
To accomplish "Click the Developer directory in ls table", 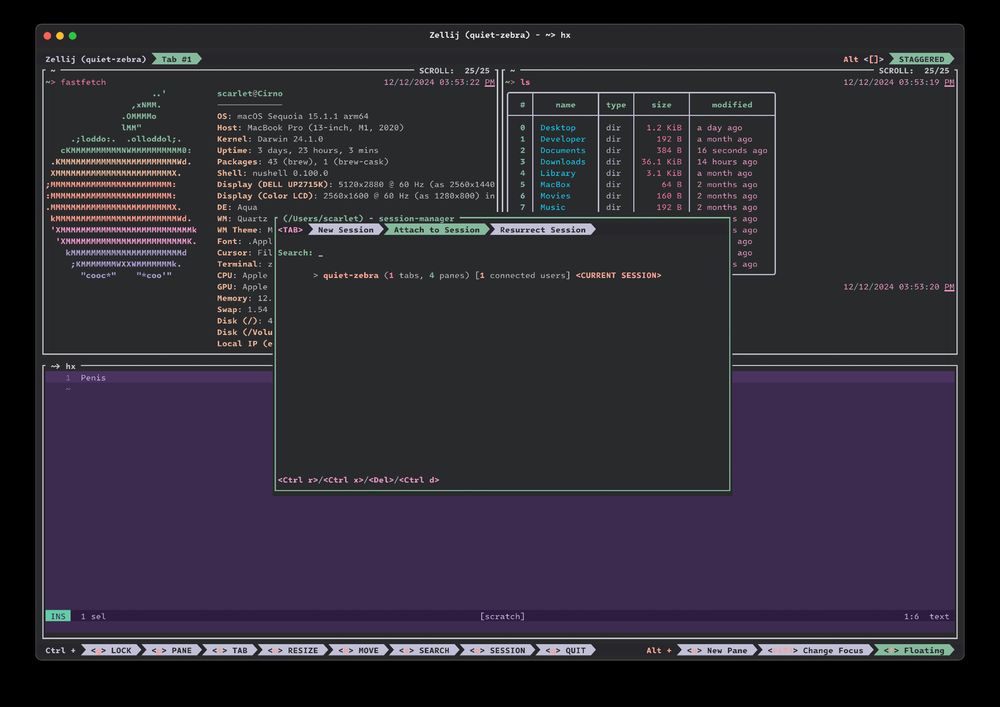I will 562,139.
